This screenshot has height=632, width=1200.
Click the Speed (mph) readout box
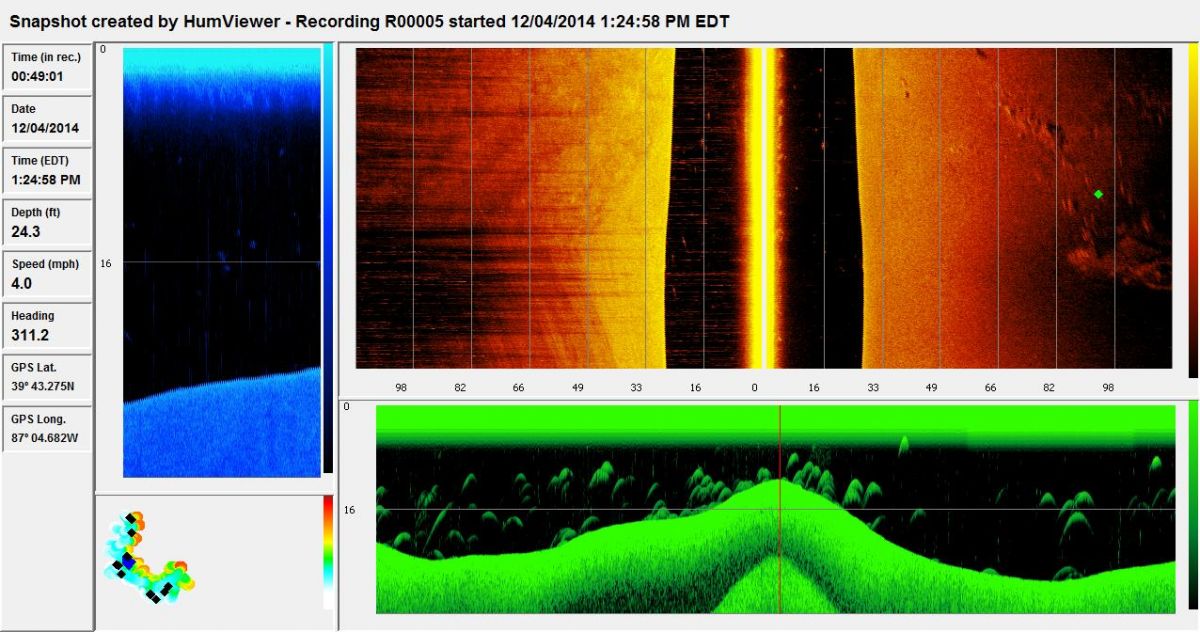(46, 275)
